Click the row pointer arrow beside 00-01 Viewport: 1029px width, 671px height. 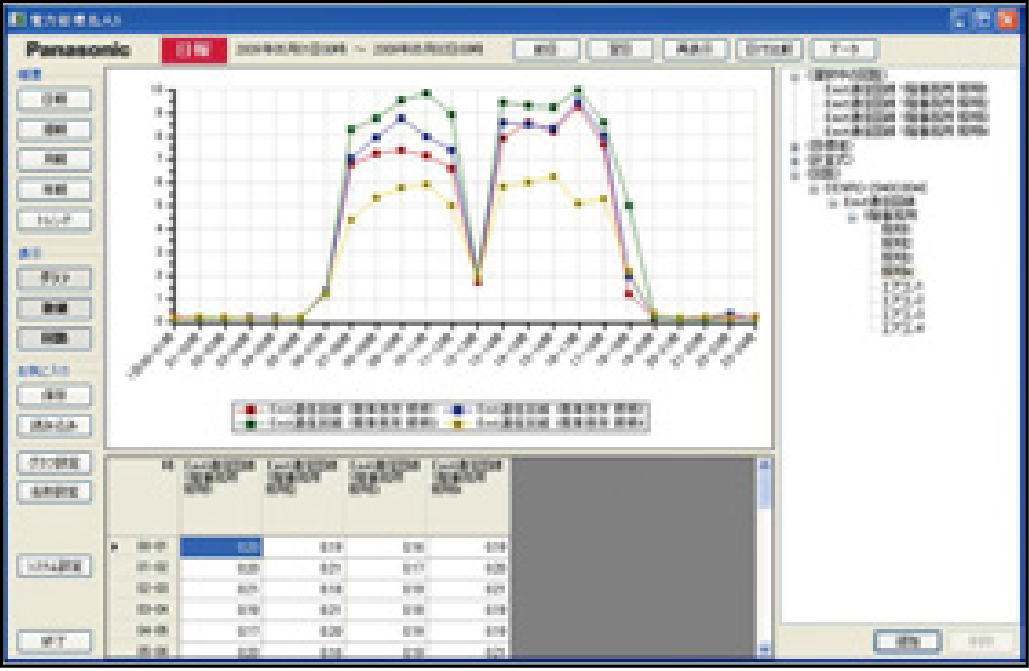(113, 547)
